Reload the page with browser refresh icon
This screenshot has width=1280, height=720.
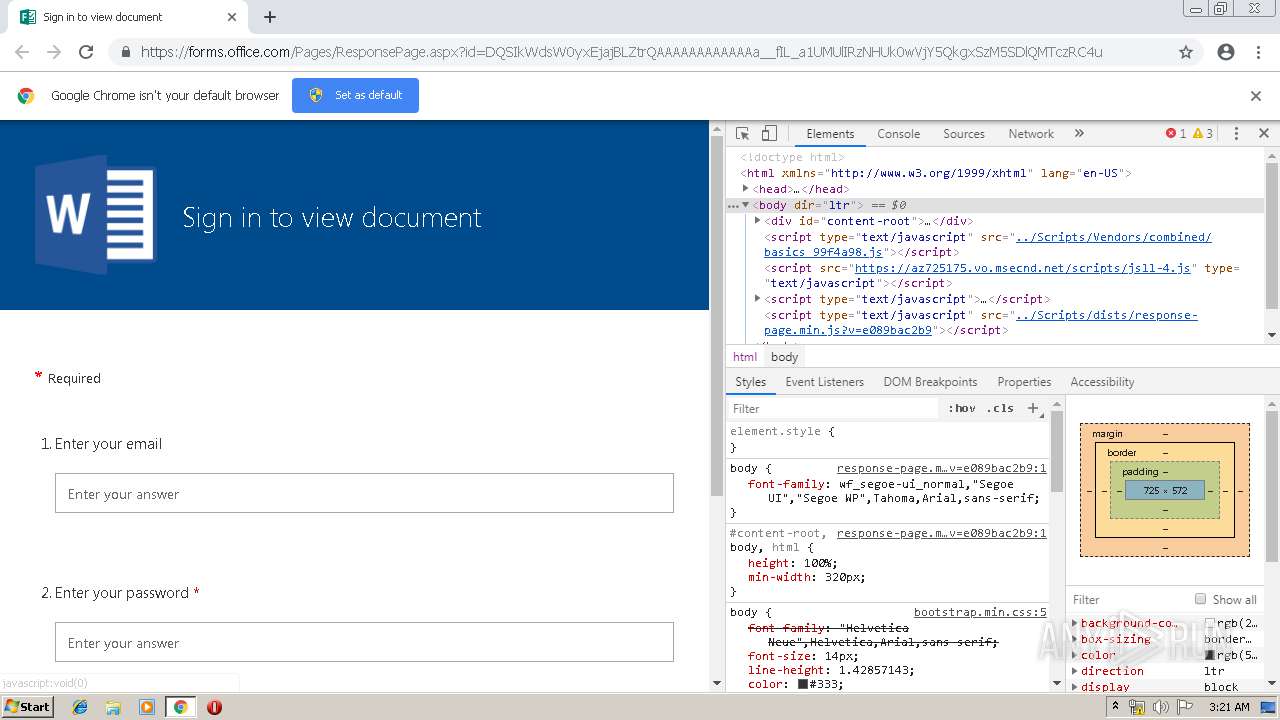[86, 52]
